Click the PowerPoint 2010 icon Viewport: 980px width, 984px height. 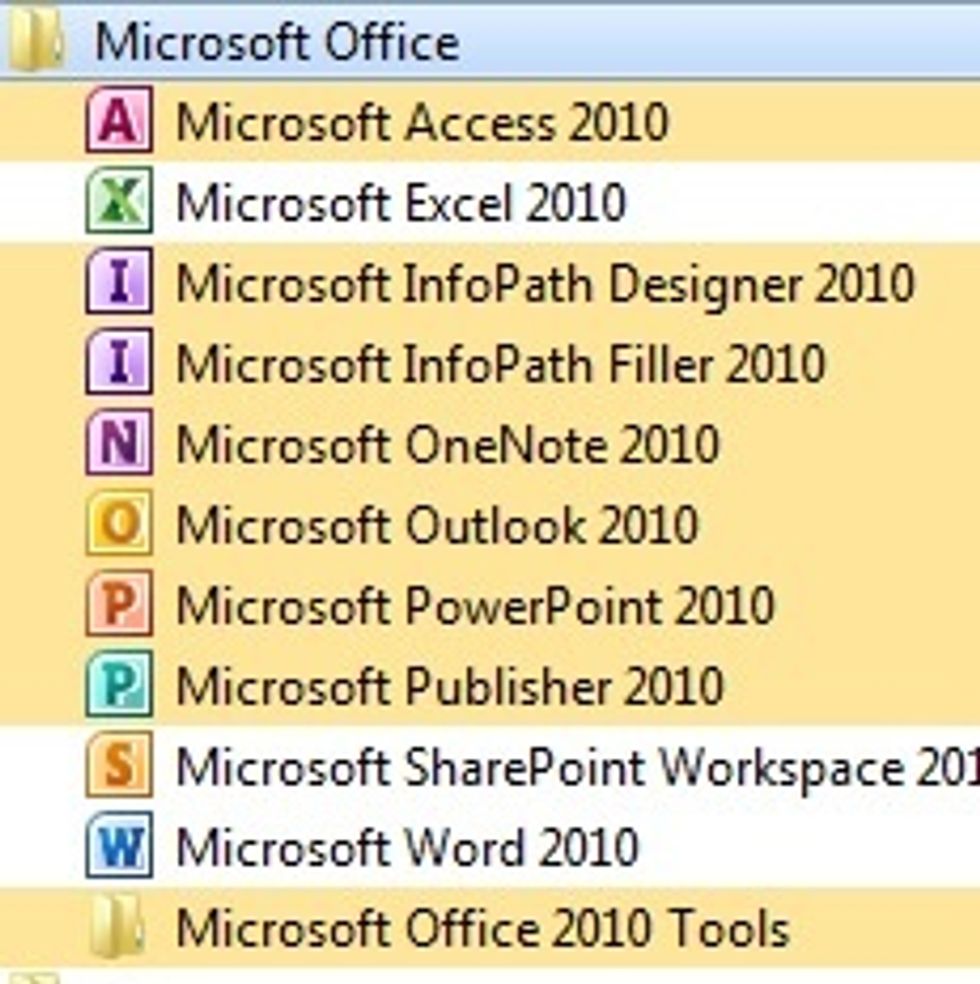click(119, 606)
